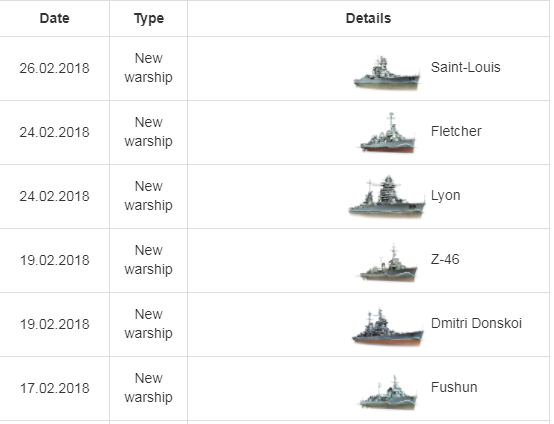Click the Saint-Louis warship icon
554x424 pixels.
387,72
